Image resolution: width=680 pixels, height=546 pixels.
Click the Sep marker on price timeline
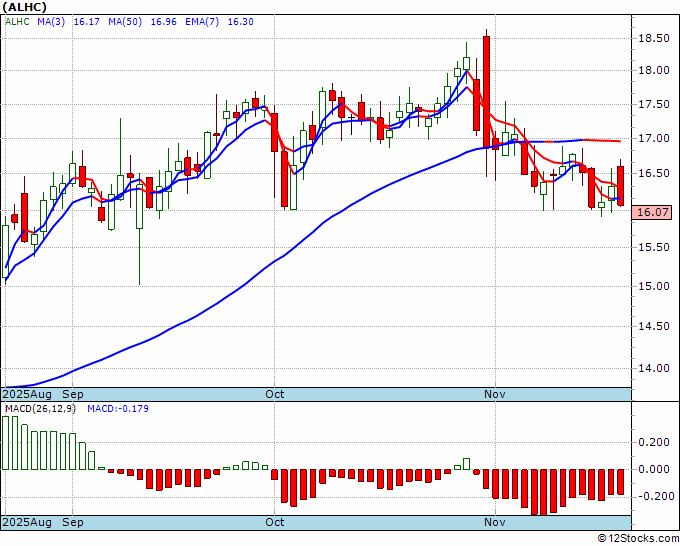point(73,394)
